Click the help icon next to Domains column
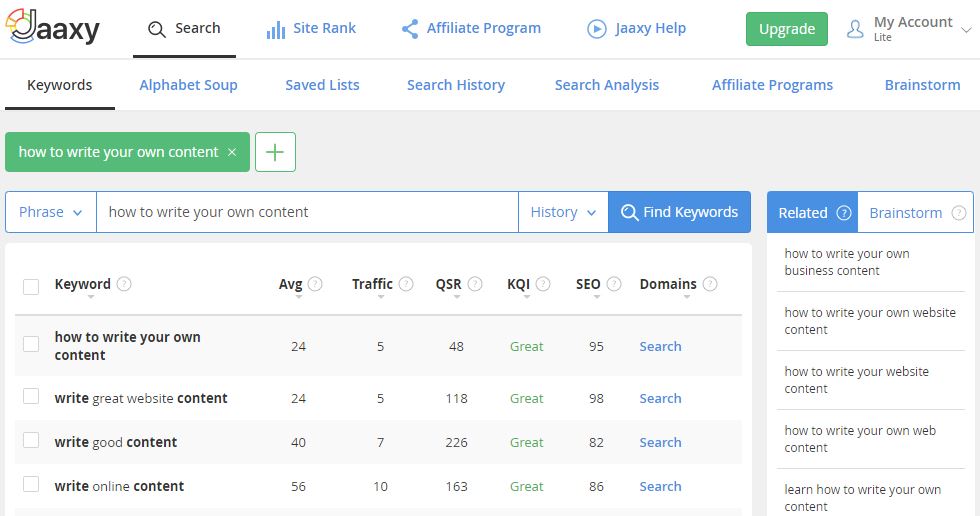 (x=710, y=284)
